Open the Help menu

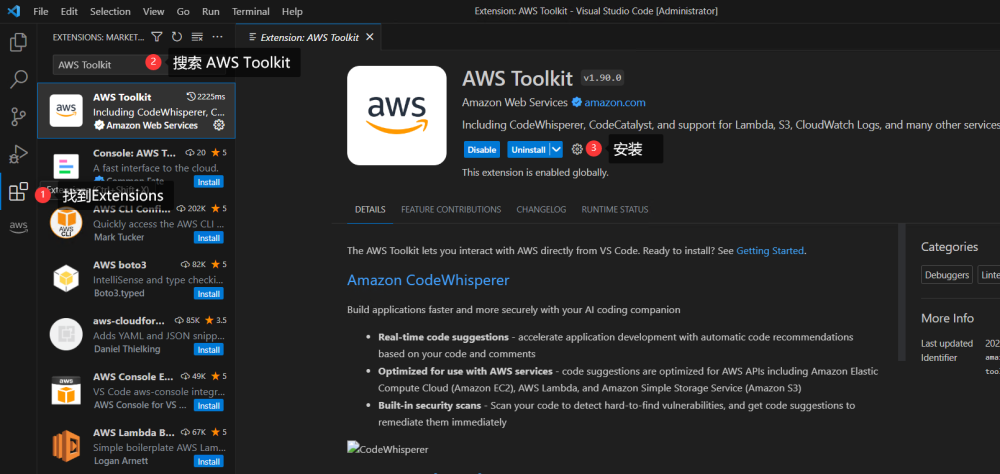point(292,11)
